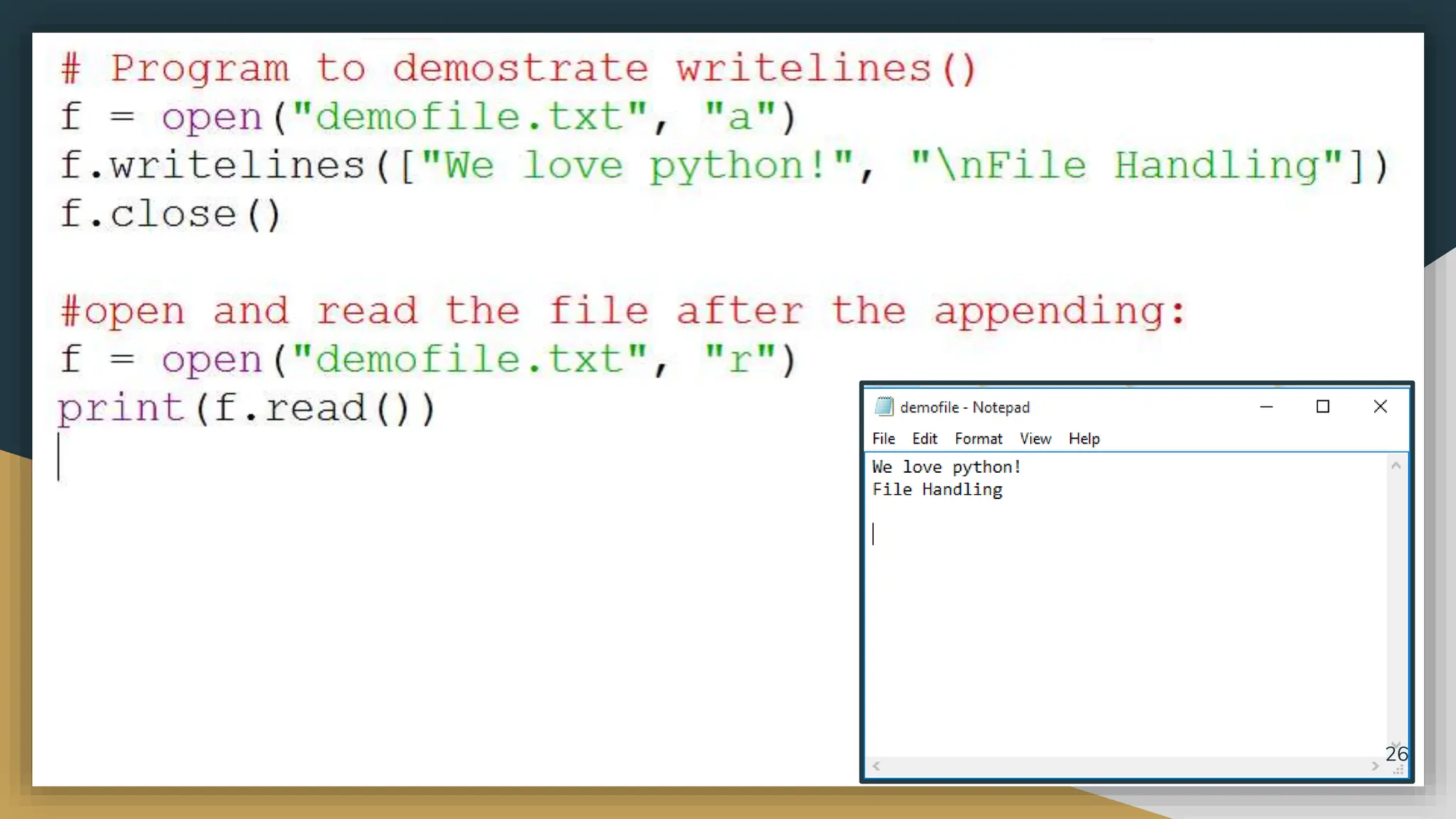Click the Notepad vertical scrollbar track
The image size is (1456, 819).
tap(1396, 604)
